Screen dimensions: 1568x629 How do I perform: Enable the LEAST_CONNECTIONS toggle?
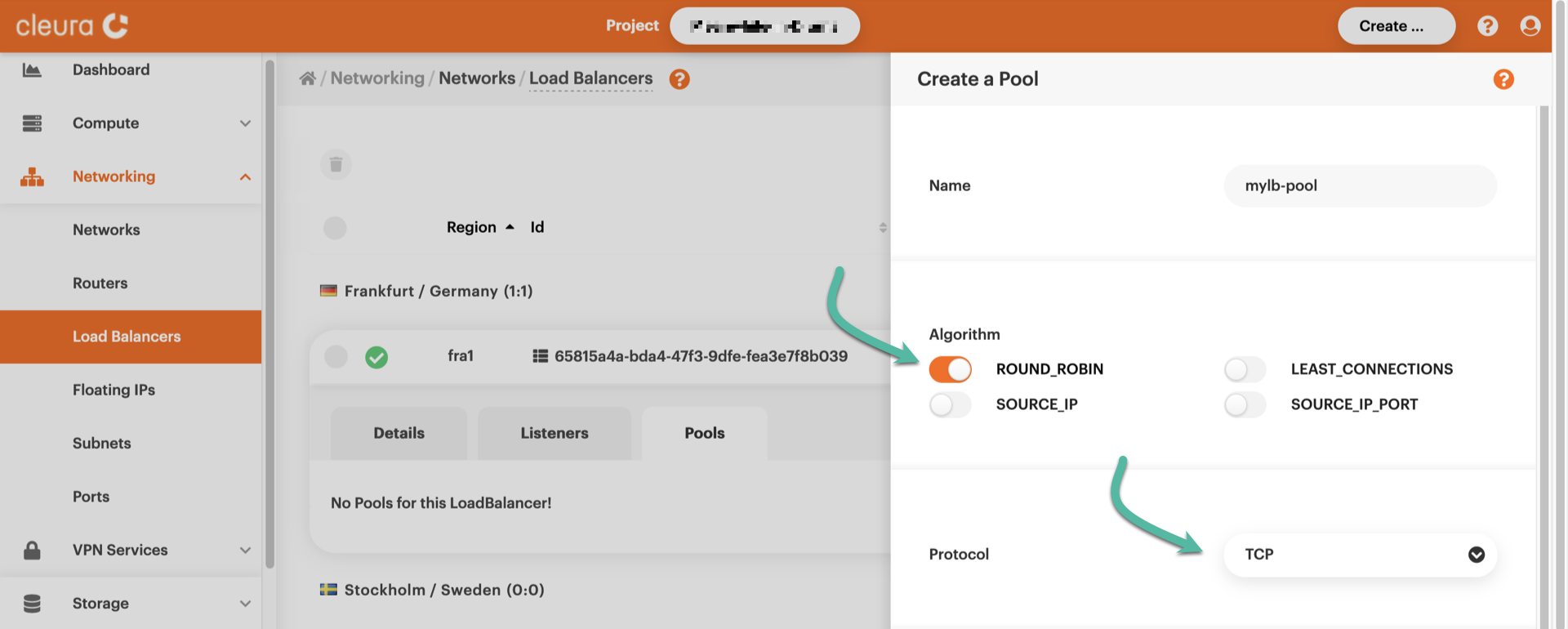pyautogui.click(x=1245, y=369)
